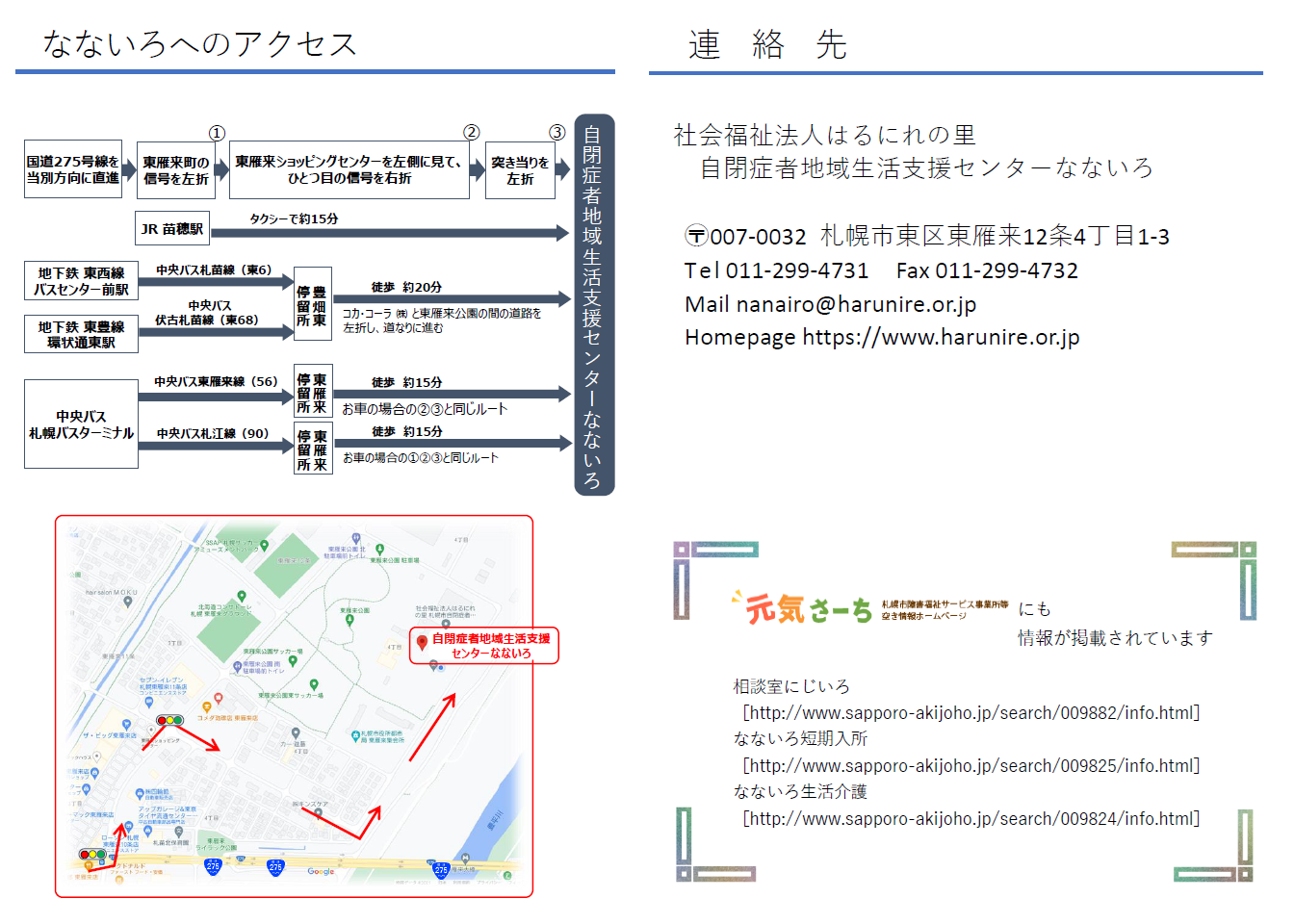Click the 中央バス 札幌バスターミナル box

pyautogui.click(x=81, y=424)
